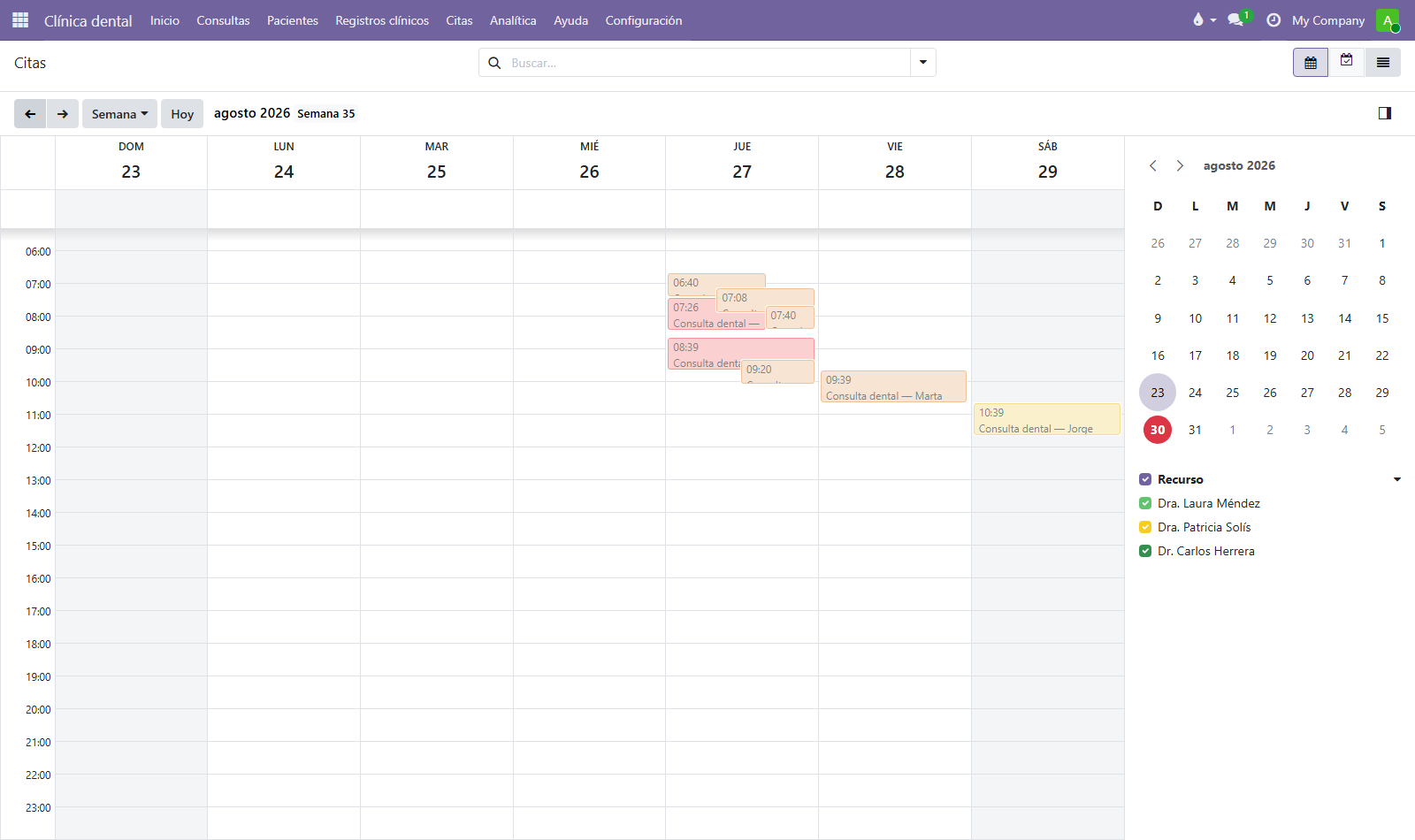Open the droplet debug icon menu
The image size is (1415, 840).
point(1204,19)
